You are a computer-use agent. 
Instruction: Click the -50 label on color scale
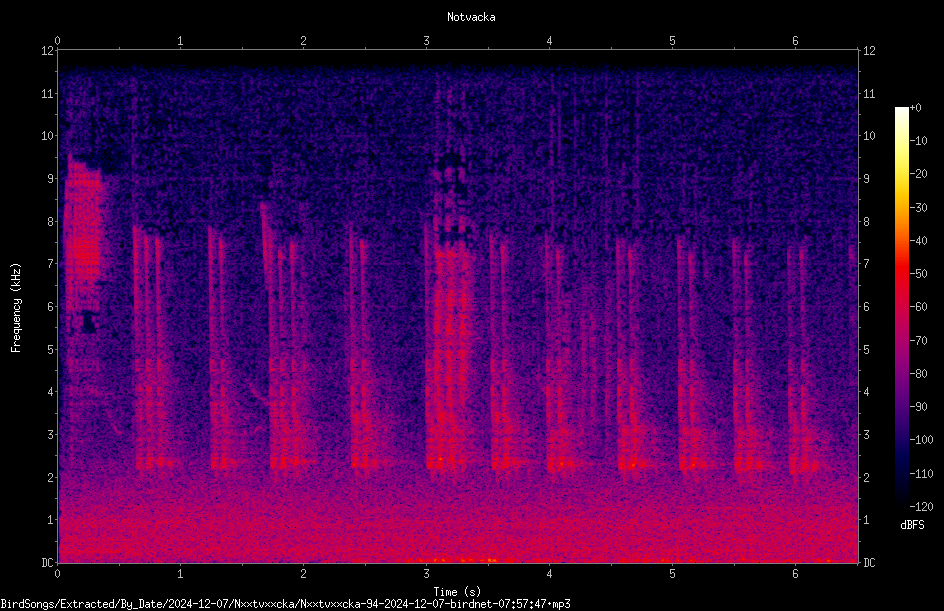pyautogui.click(x=918, y=273)
